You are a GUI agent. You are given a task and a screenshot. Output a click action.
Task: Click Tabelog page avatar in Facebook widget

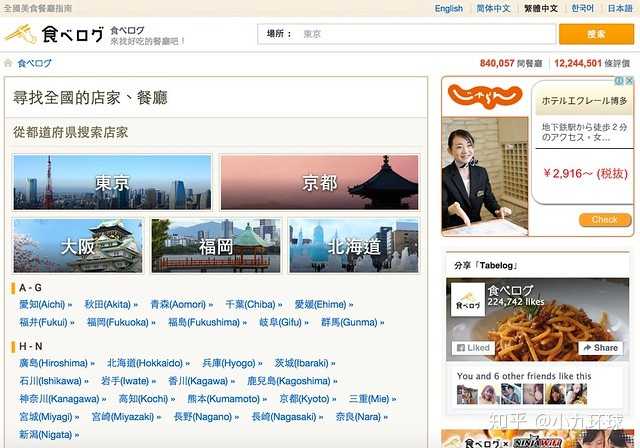tap(468, 300)
